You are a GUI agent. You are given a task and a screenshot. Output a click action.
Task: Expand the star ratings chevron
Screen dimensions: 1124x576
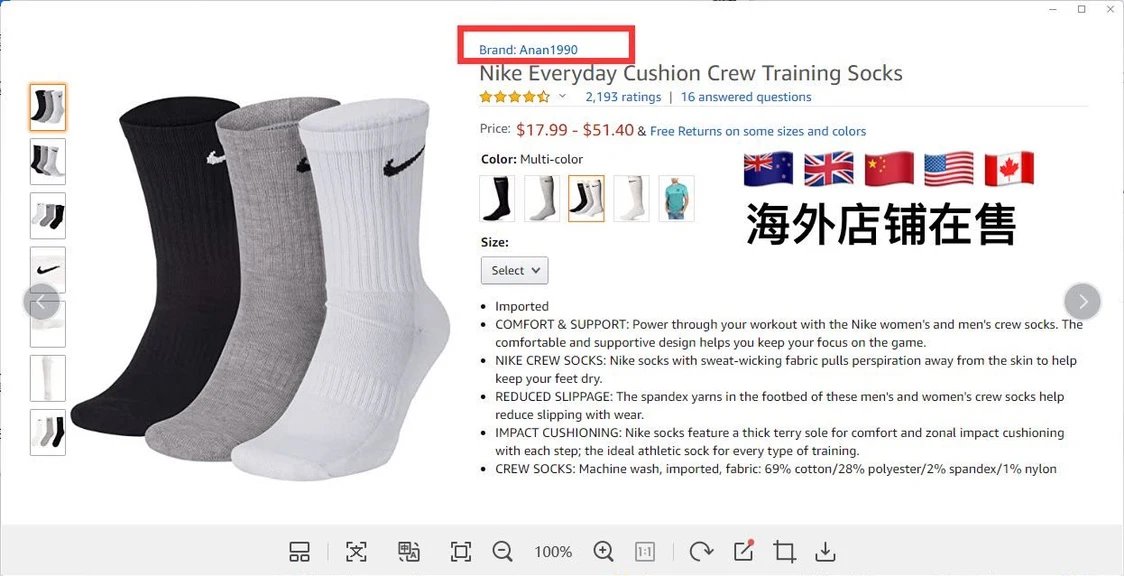point(562,96)
